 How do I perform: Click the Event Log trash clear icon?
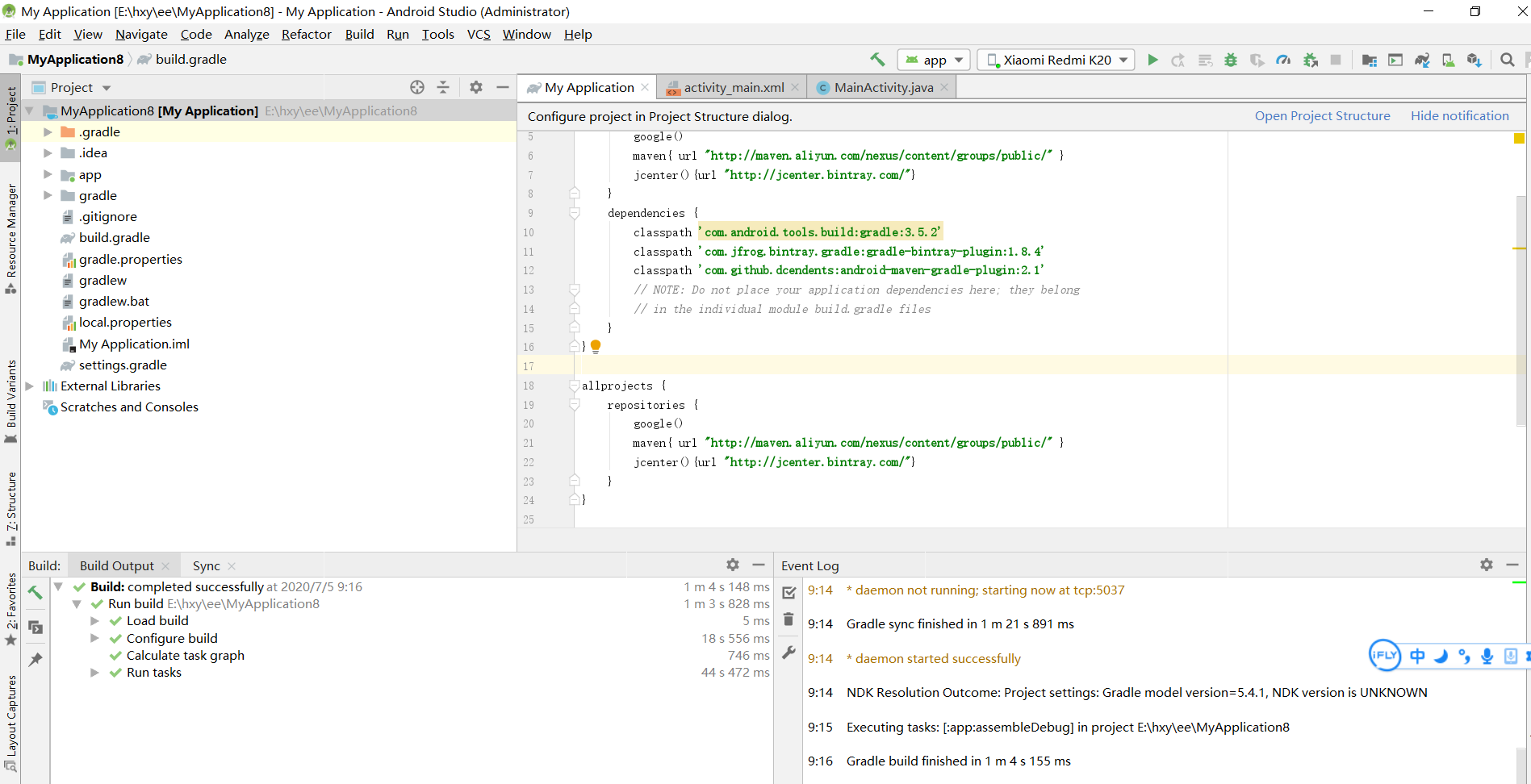(x=789, y=619)
